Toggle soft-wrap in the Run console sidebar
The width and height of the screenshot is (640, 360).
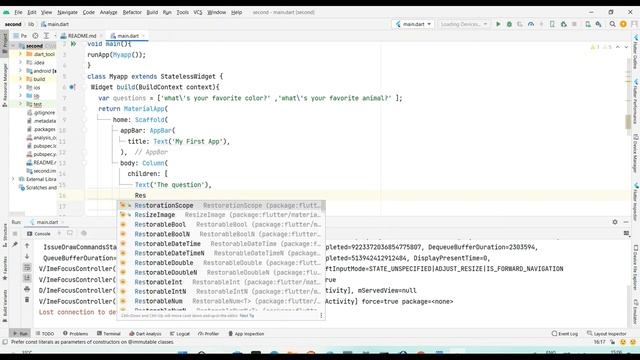click(27, 267)
